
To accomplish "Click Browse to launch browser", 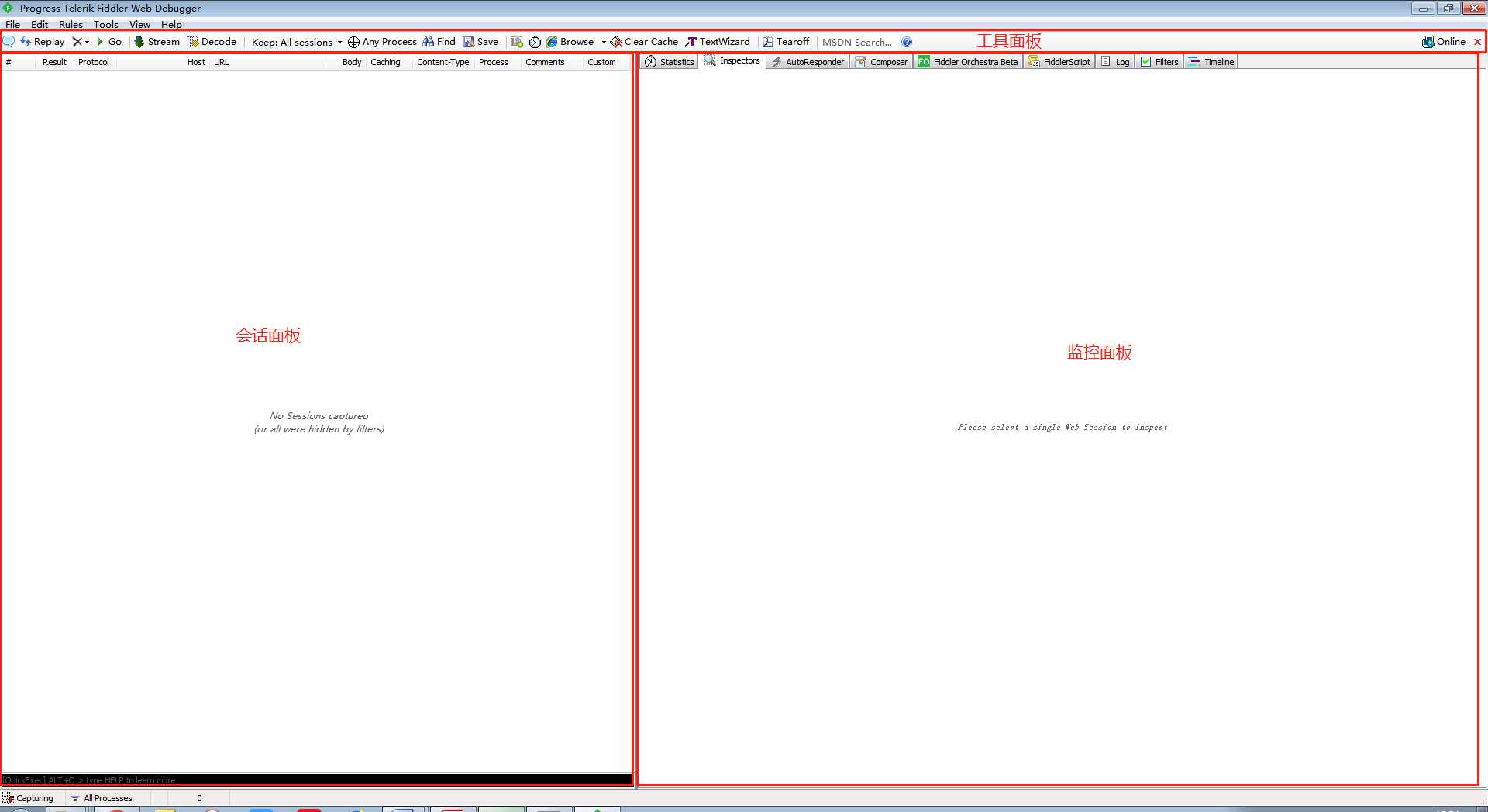I will pos(570,42).
